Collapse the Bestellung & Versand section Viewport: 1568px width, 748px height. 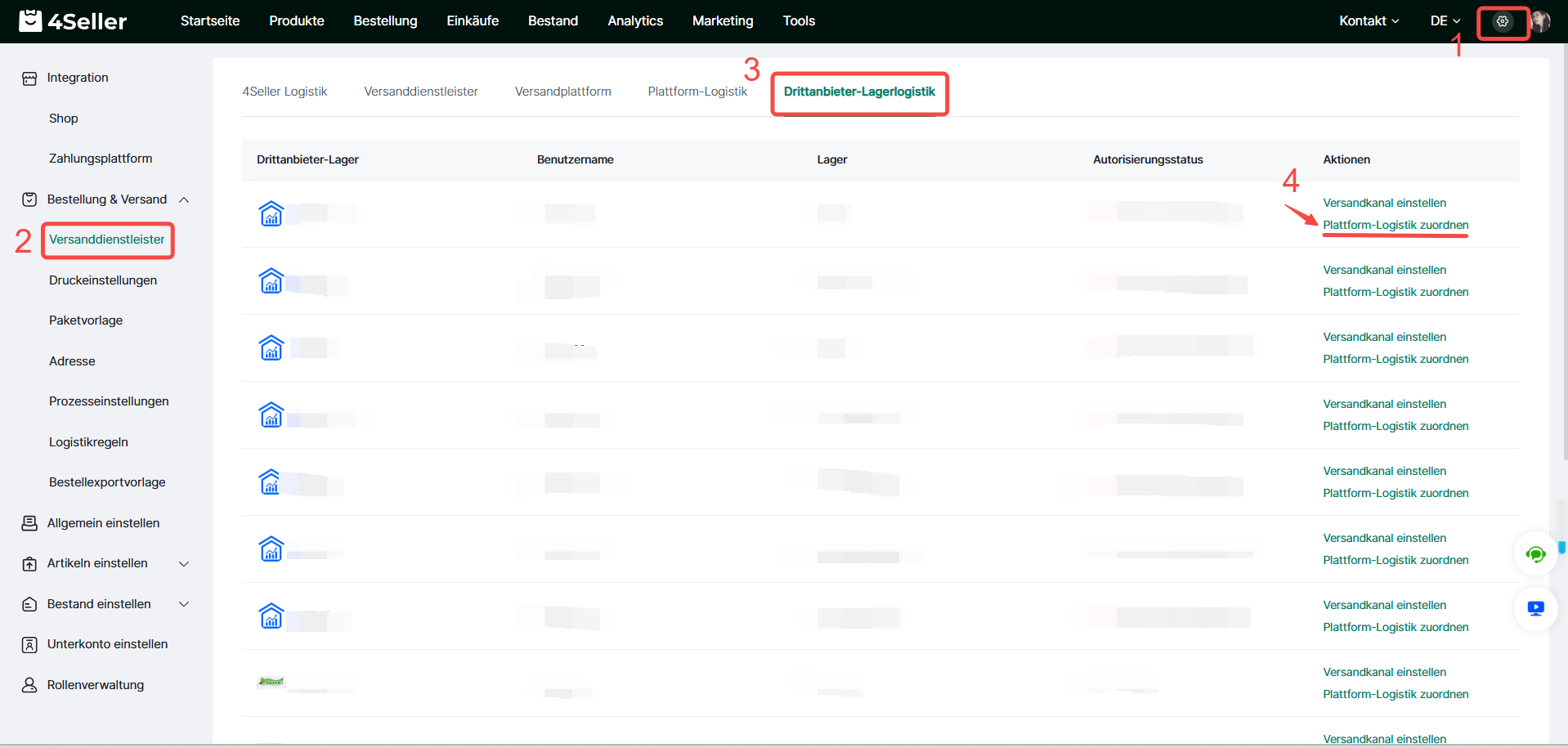184,199
